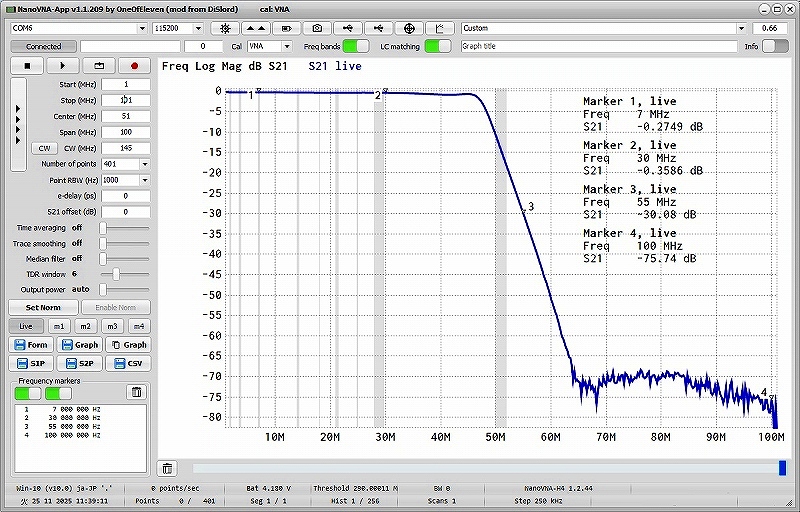The width and height of the screenshot is (800, 512).
Task: Toggle the Freq bands switch
Action: [355, 46]
